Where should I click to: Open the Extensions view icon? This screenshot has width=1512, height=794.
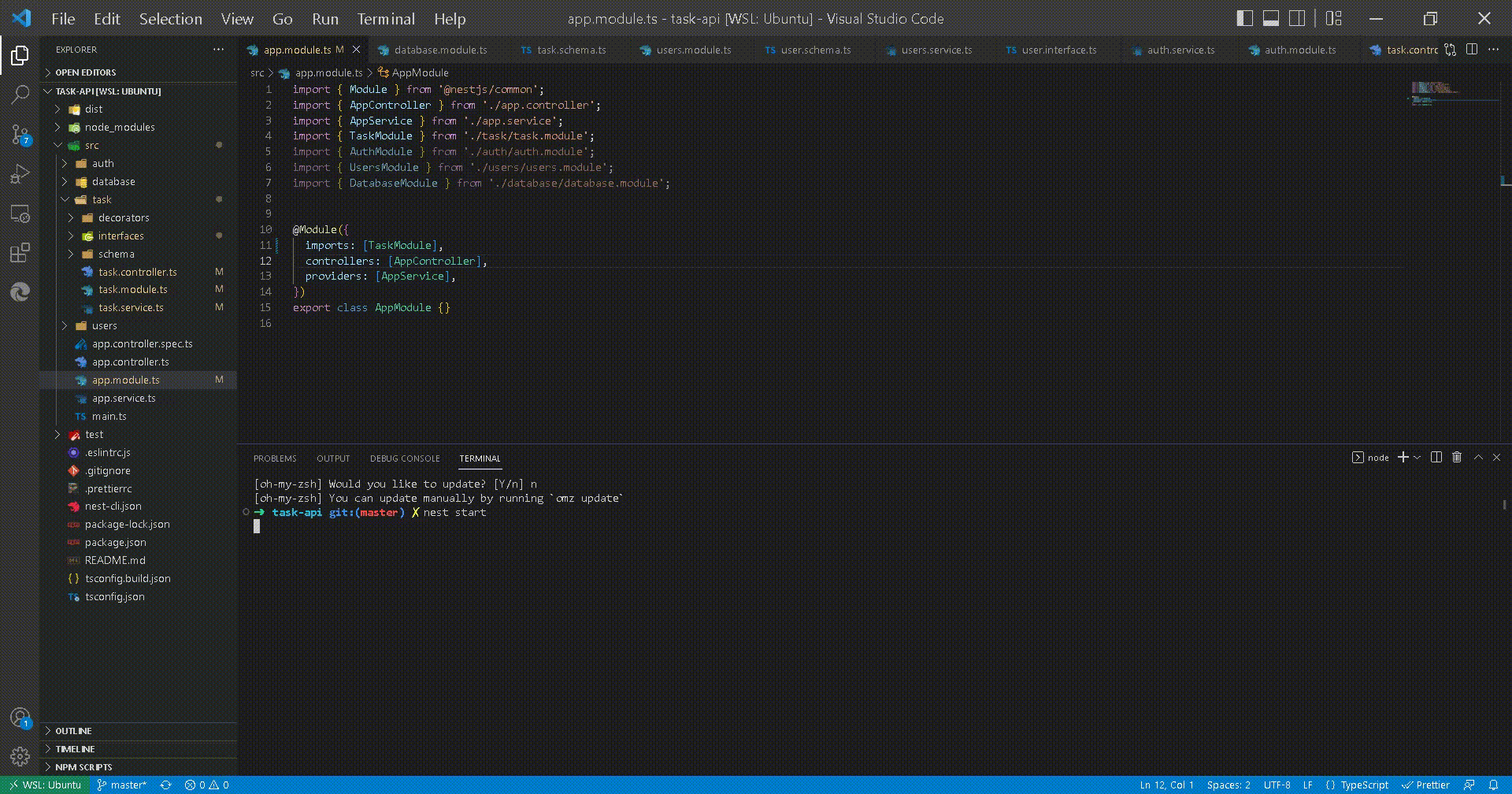20,253
